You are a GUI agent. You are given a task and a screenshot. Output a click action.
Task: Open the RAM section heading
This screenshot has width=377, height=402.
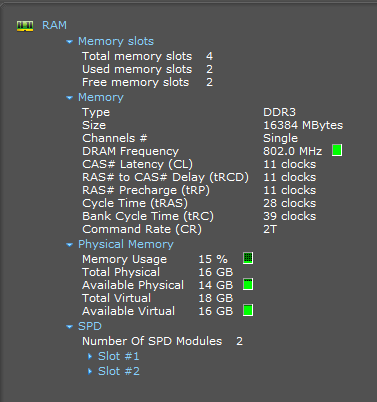pos(54,25)
